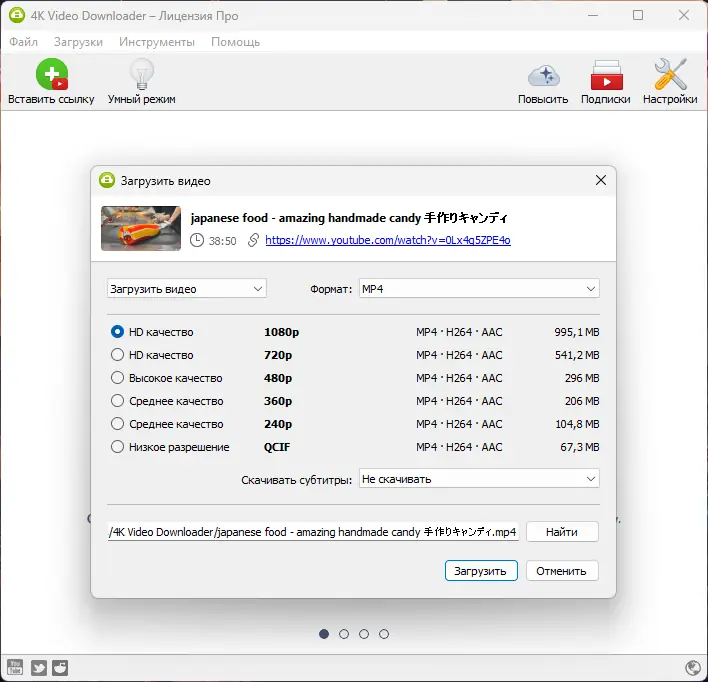Click the 4K Video Downloader logo in title bar
This screenshot has width=708, height=682.
click(17, 15)
